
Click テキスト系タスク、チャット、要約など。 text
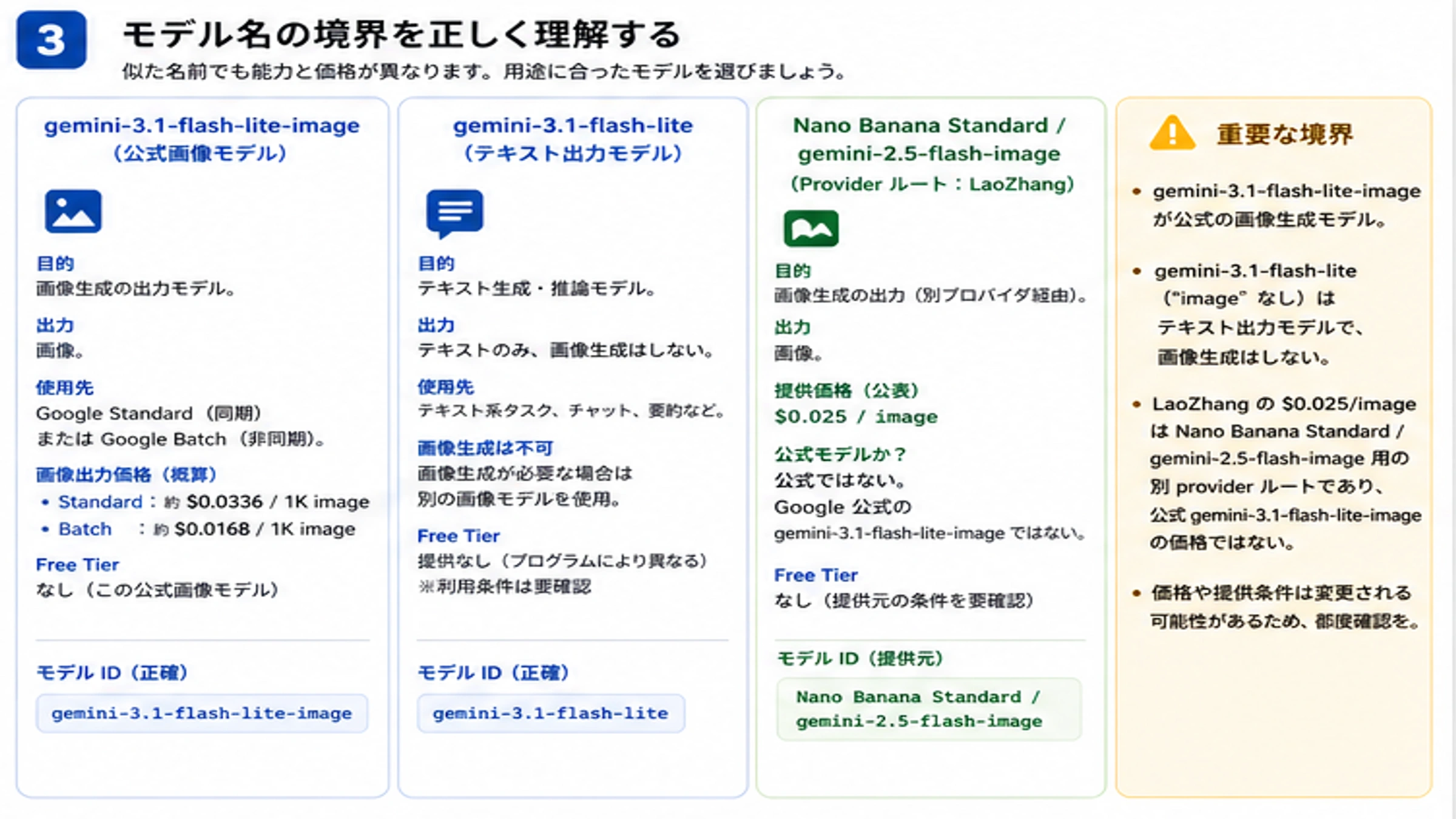coord(571,411)
